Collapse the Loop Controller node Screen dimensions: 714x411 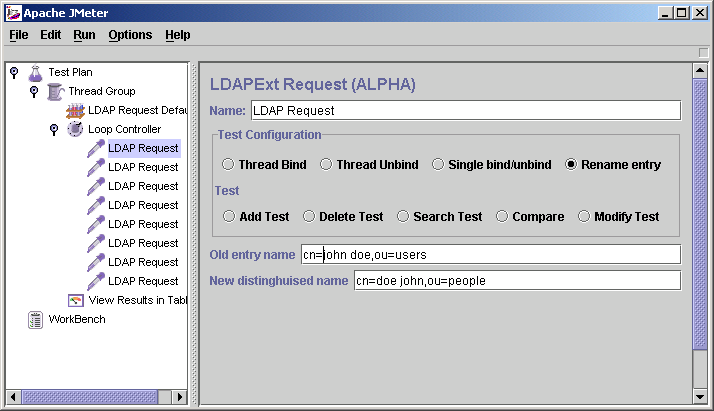pyautogui.click(x=53, y=129)
